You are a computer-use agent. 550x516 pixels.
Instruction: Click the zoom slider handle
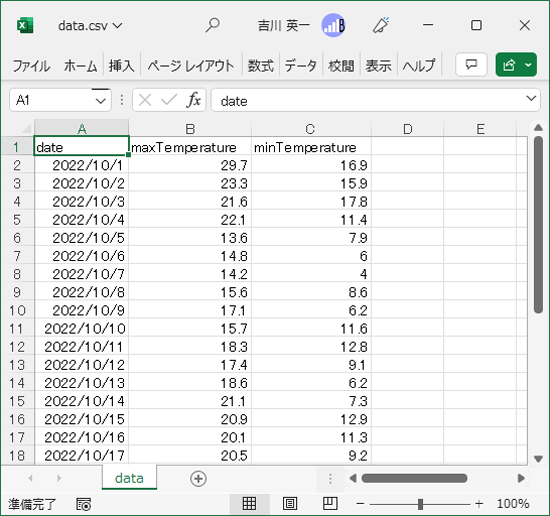pyautogui.click(x=420, y=504)
